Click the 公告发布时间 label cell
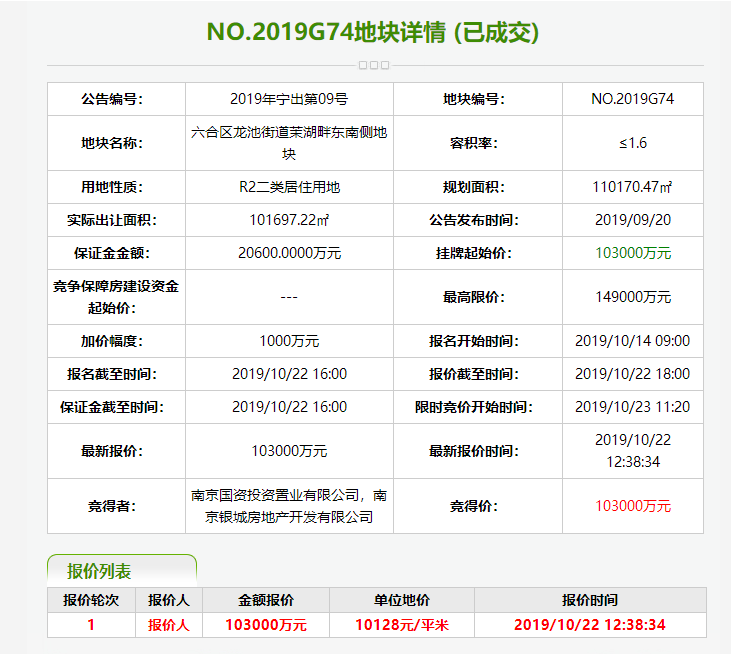Image resolution: width=731 pixels, height=654 pixels. 478,220
